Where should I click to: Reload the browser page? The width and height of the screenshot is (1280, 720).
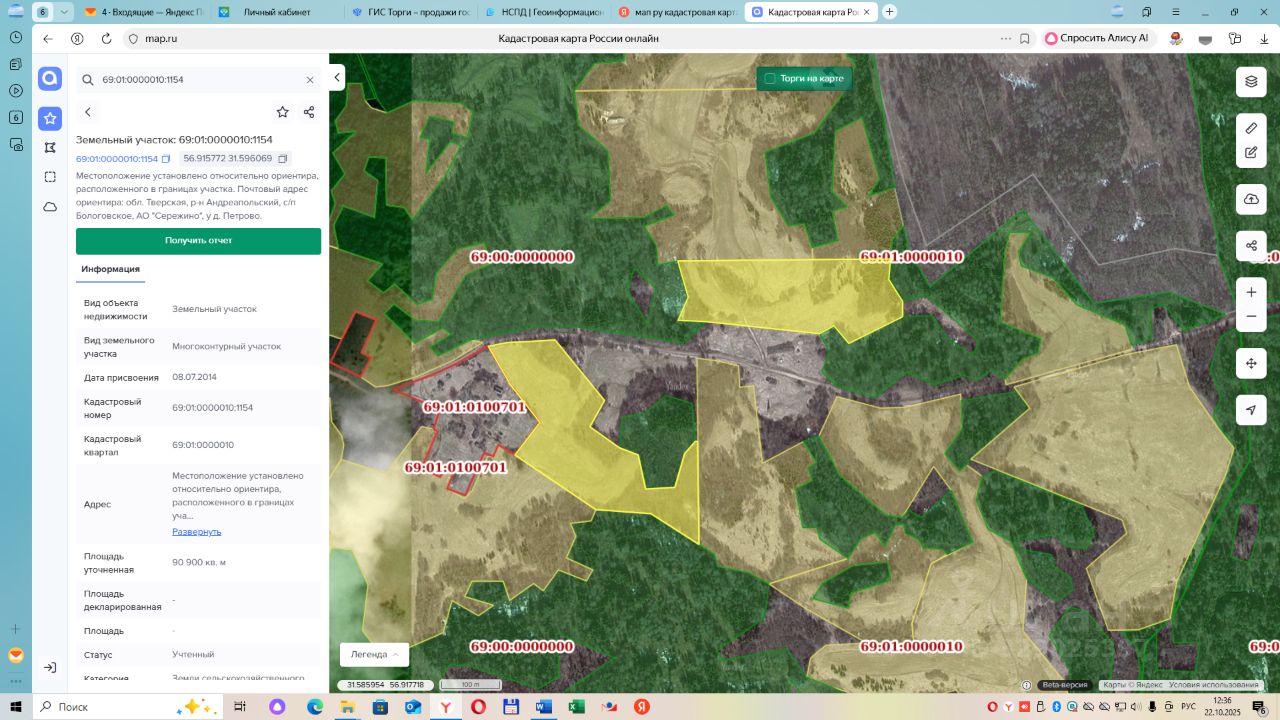pyautogui.click(x=106, y=38)
